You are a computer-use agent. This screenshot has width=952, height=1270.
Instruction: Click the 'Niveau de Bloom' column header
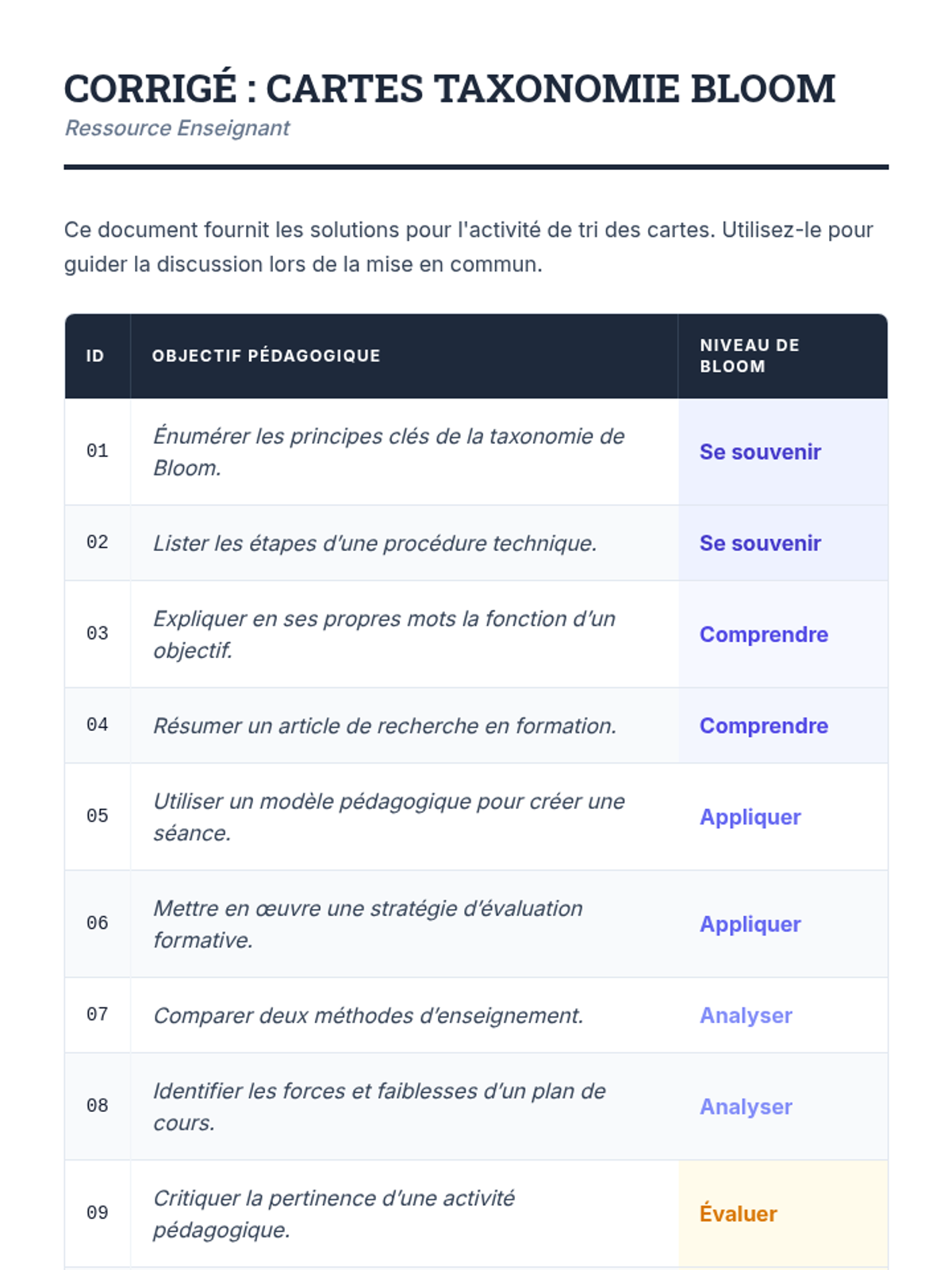click(x=749, y=356)
